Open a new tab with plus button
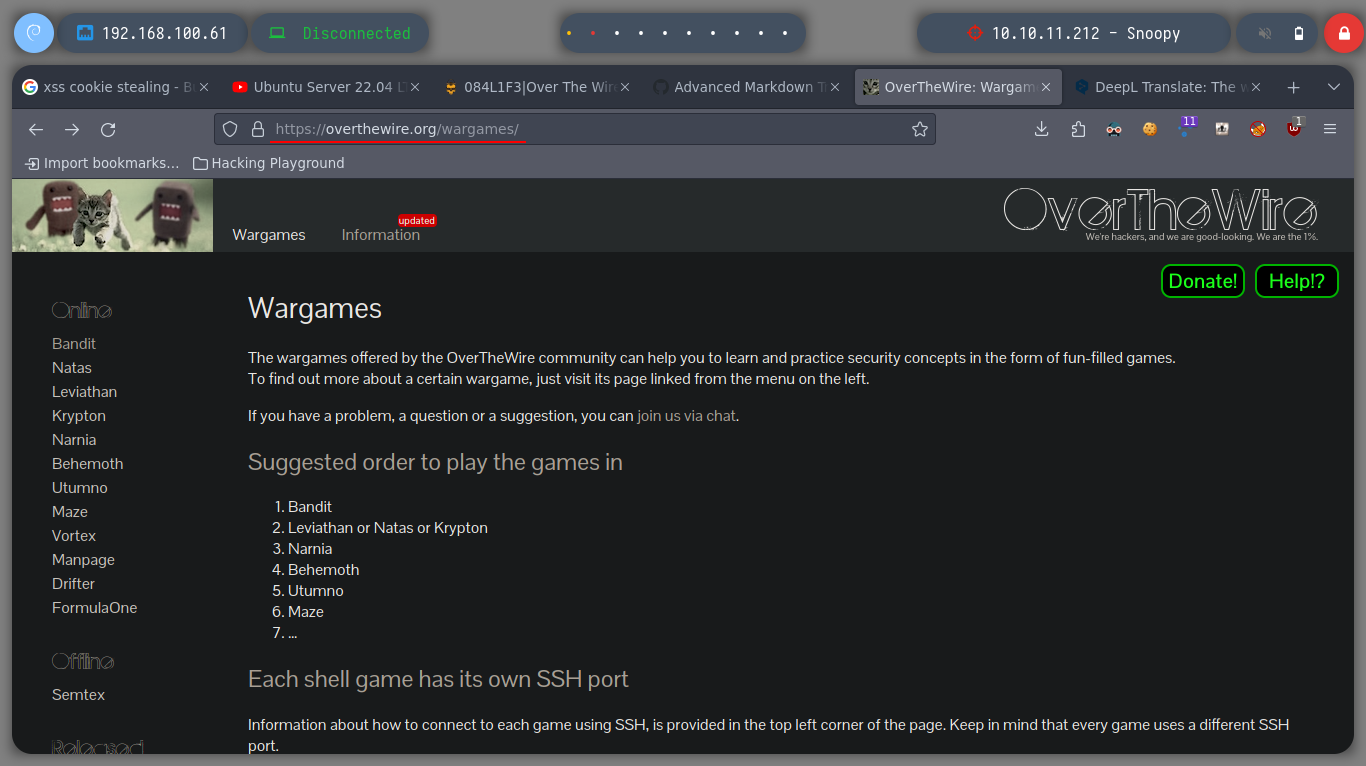 [1293, 87]
